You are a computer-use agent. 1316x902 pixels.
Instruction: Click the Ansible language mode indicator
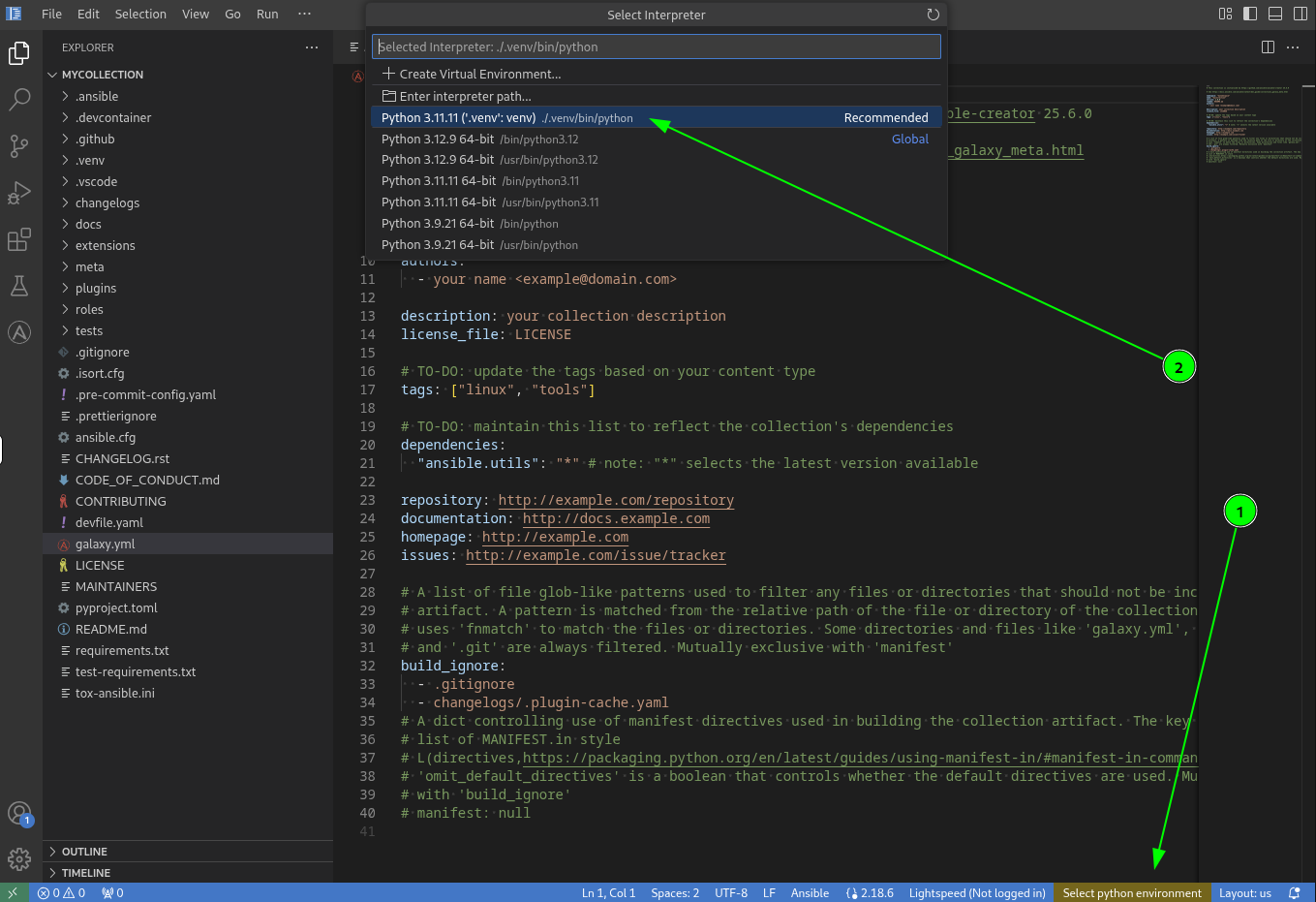(x=810, y=893)
